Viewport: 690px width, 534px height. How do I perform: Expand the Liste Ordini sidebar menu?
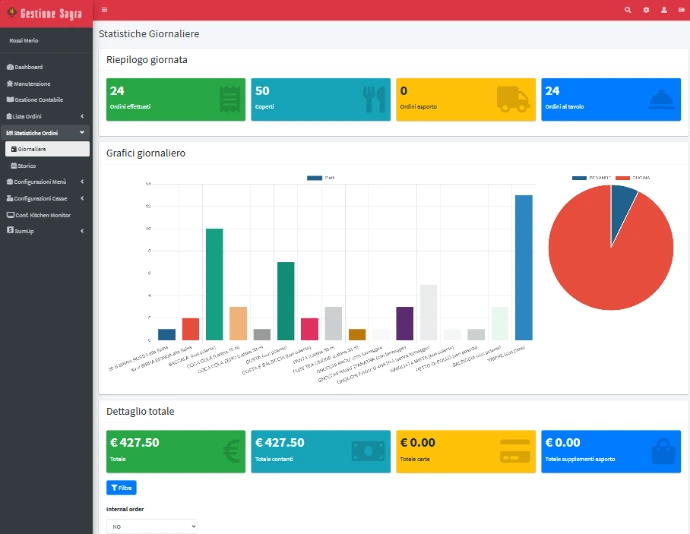[45, 116]
